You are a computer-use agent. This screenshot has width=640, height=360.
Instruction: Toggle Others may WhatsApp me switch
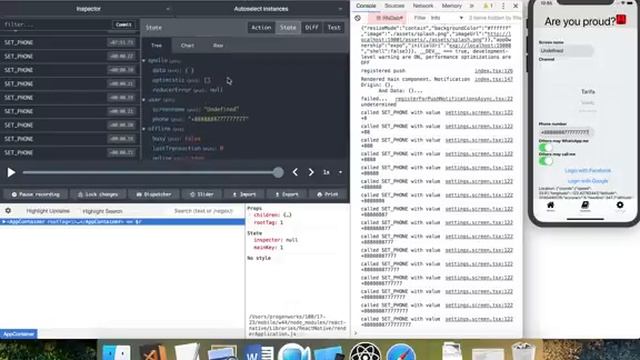546,147
